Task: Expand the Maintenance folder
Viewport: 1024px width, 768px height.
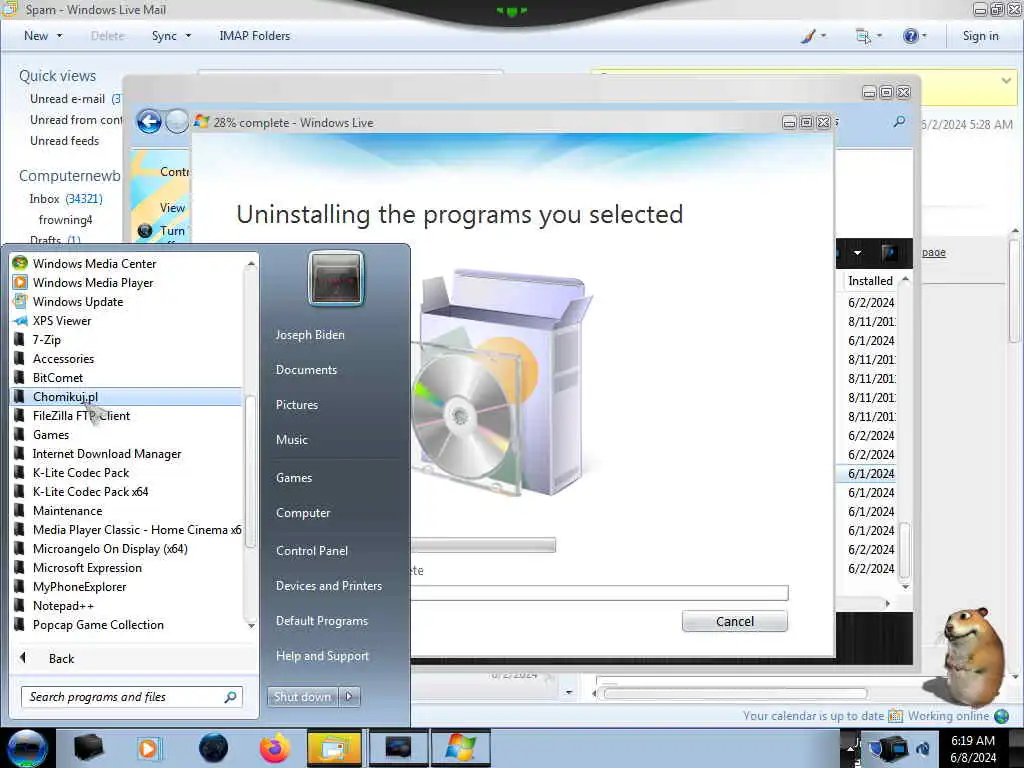Action: tap(67, 511)
